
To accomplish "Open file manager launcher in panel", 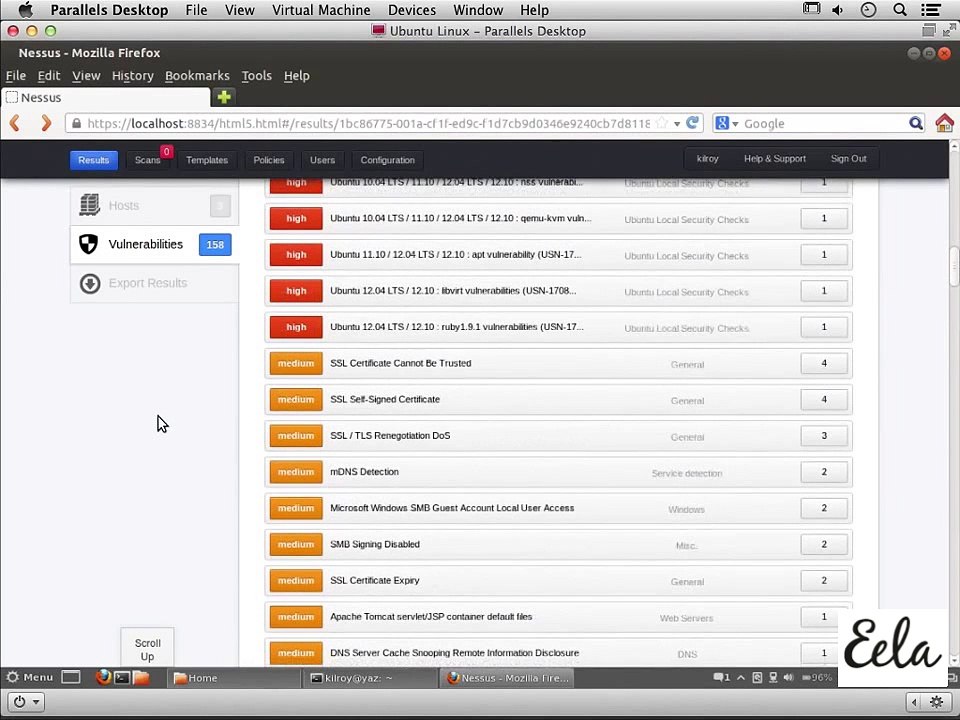I will [x=141, y=677].
